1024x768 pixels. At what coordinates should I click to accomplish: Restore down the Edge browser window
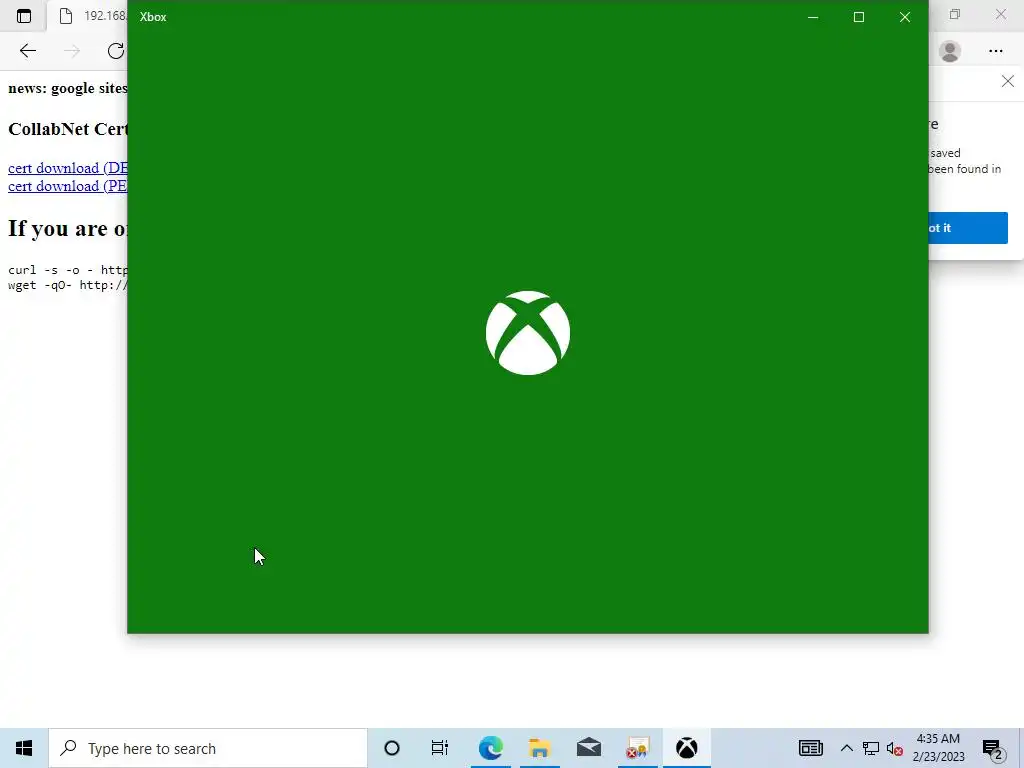(955, 14)
